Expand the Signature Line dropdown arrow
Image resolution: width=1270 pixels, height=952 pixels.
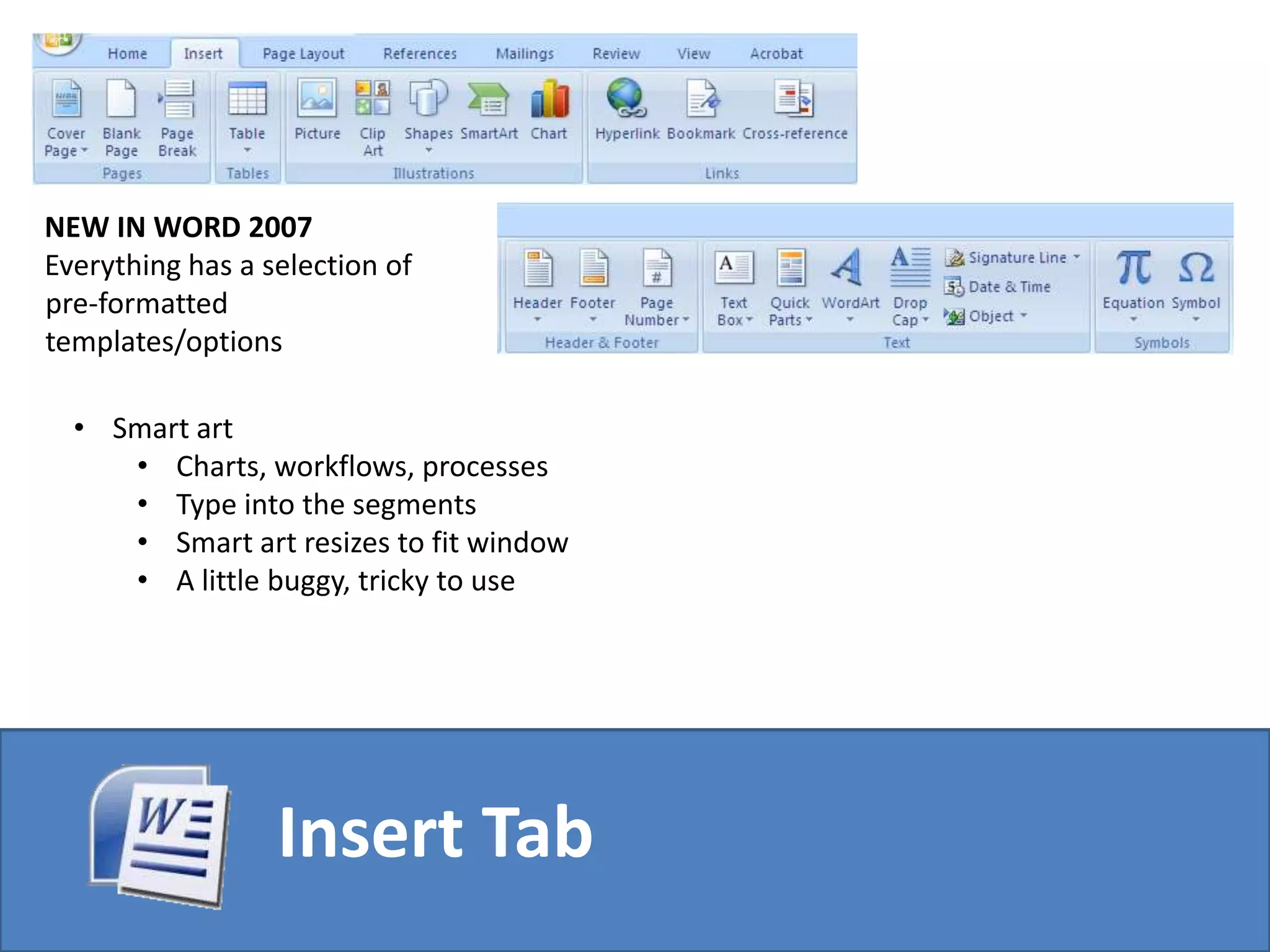(1077, 257)
